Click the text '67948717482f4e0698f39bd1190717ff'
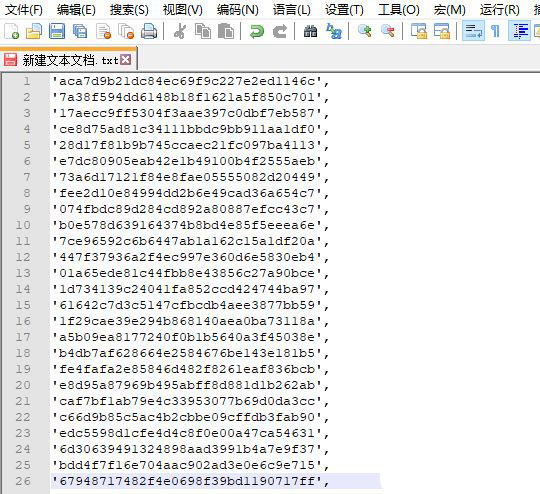This screenshot has height=494, width=540. (187, 481)
